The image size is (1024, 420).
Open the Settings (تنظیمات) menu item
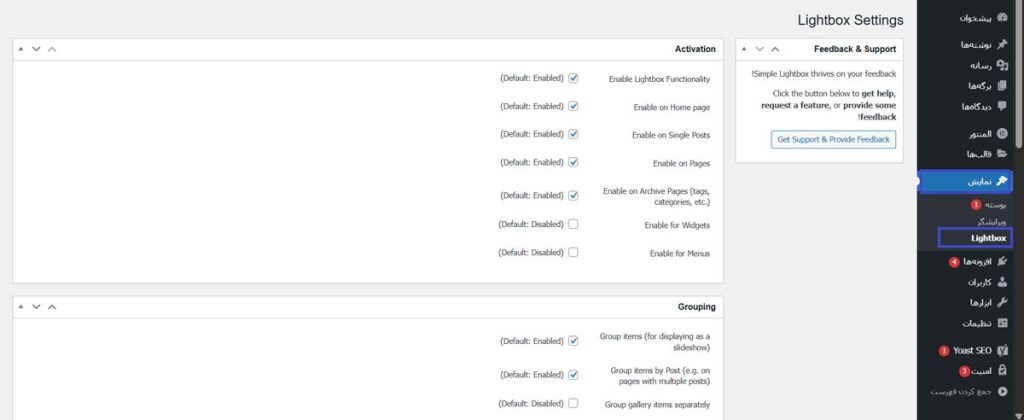(x=976, y=323)
